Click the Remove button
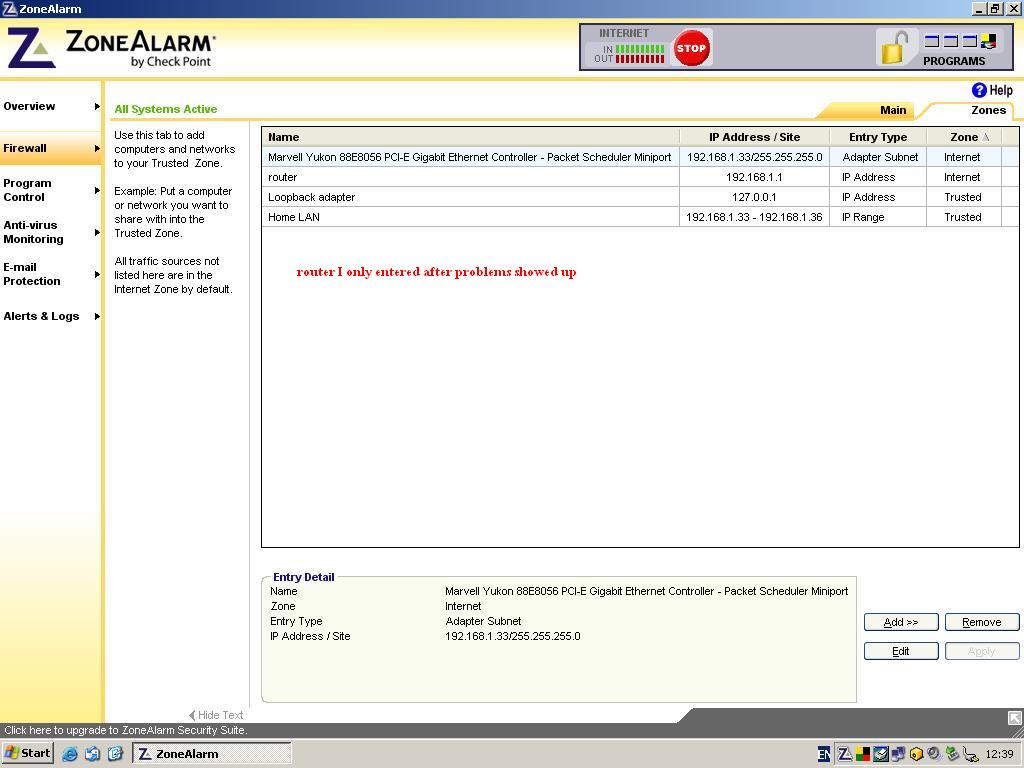The image size is (1024, 768). coord(982,622)
